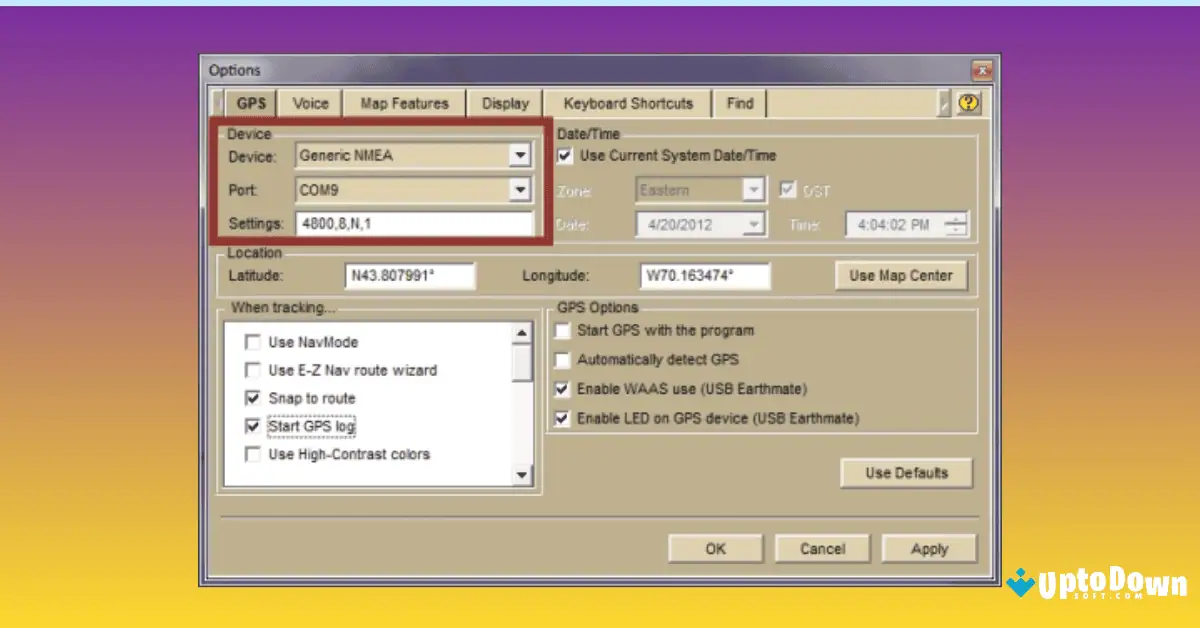The image size is (1200, 628).
Task: Open the Port dropdown showing COM9
Action: point(521,190)
